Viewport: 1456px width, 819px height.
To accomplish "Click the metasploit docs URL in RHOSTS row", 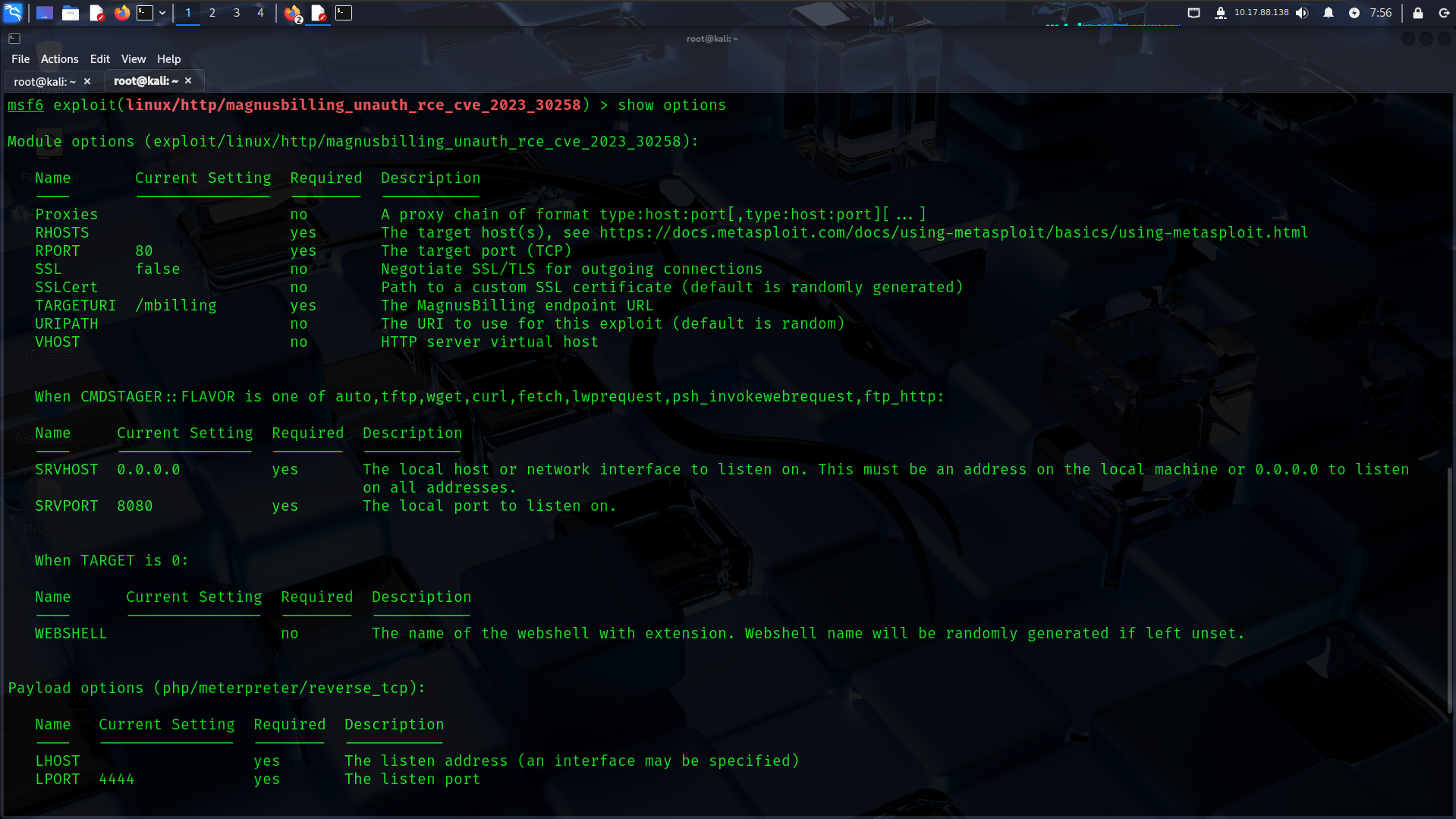I will (x=954, y=233).
